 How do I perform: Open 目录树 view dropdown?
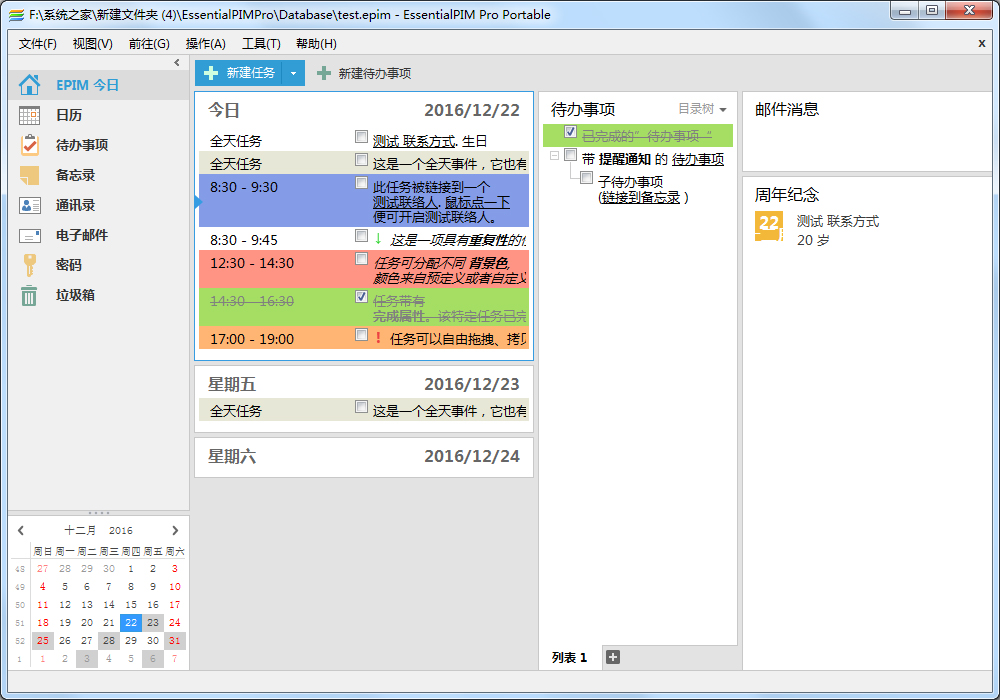pyautogui.click(x=702, y=109)
